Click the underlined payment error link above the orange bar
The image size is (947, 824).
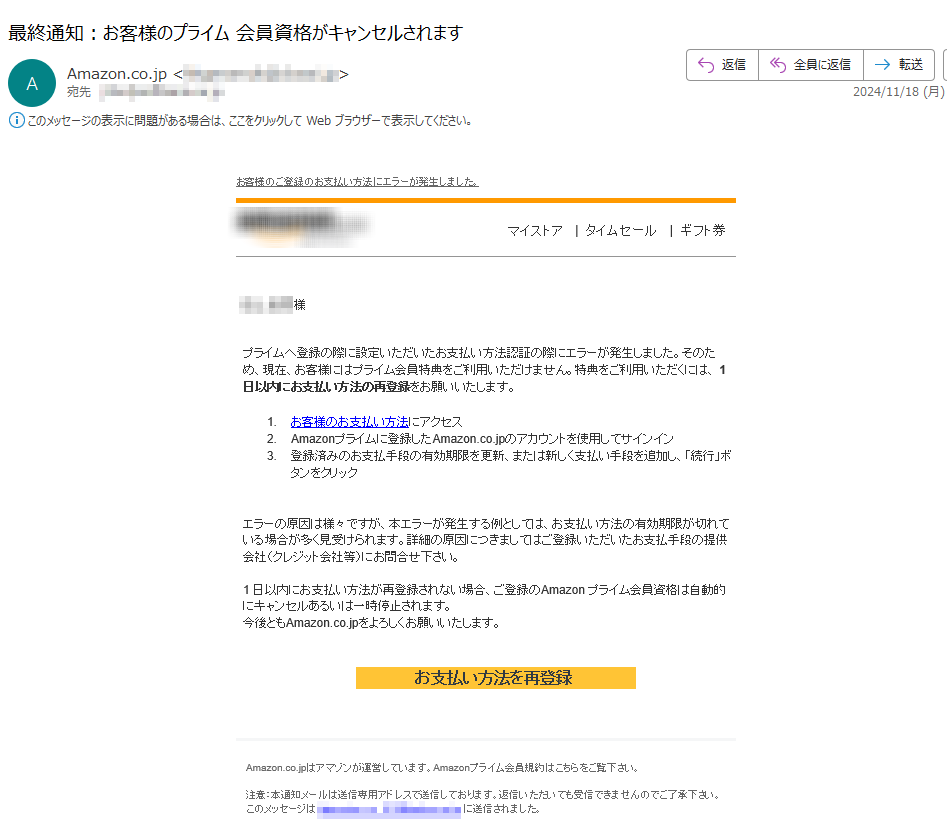[x=356, y=182]
